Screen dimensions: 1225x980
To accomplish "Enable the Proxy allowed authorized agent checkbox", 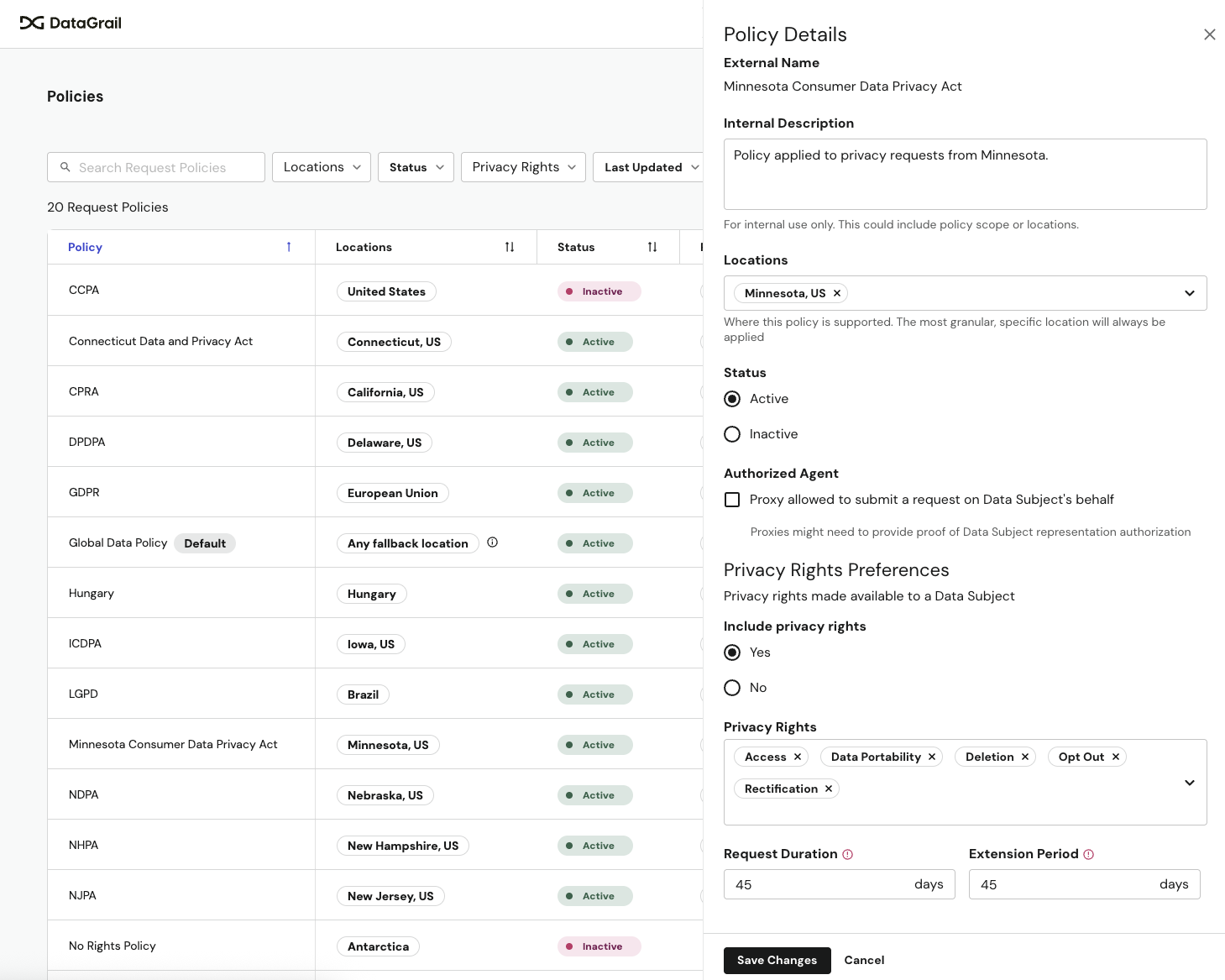I will coord(732,500).
